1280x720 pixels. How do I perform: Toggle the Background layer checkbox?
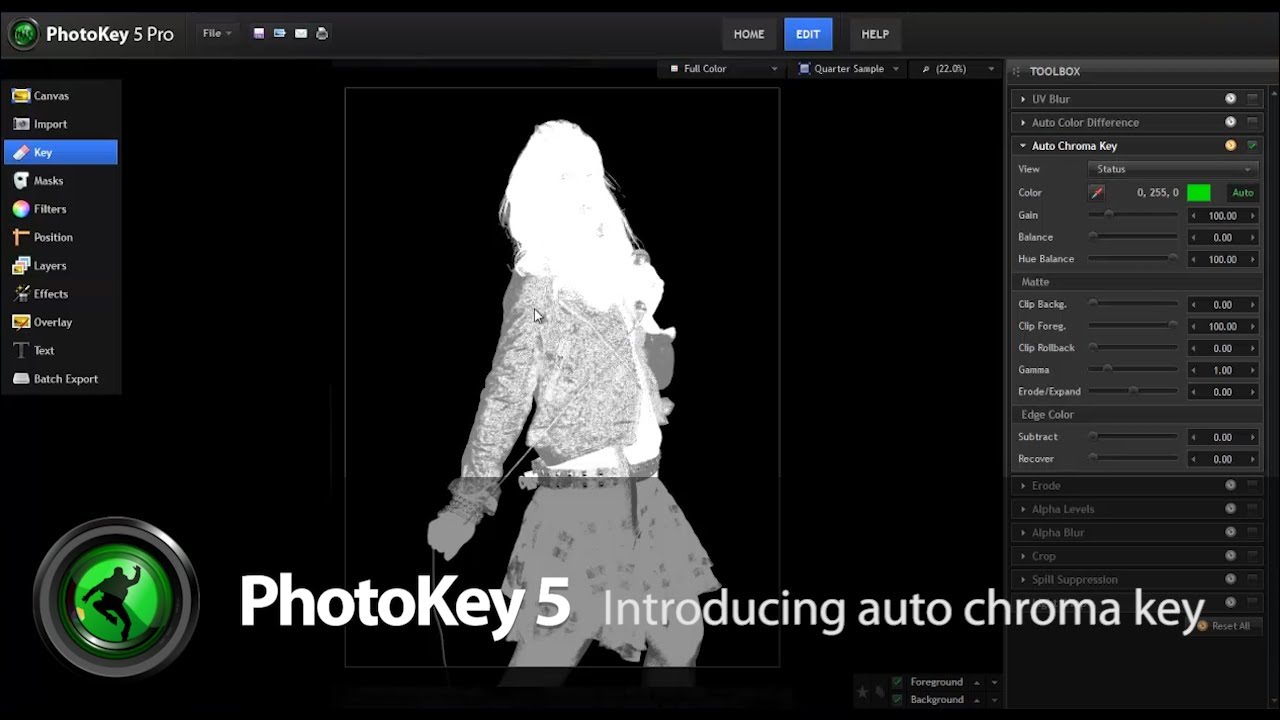click(x=897, y=699)
